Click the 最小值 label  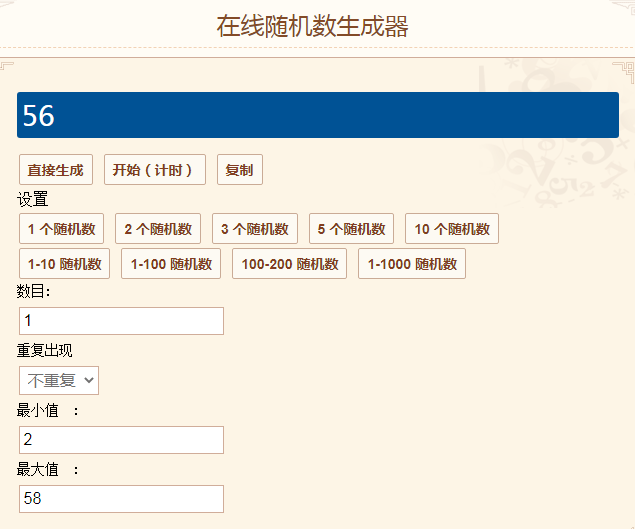tap(38, 410)
